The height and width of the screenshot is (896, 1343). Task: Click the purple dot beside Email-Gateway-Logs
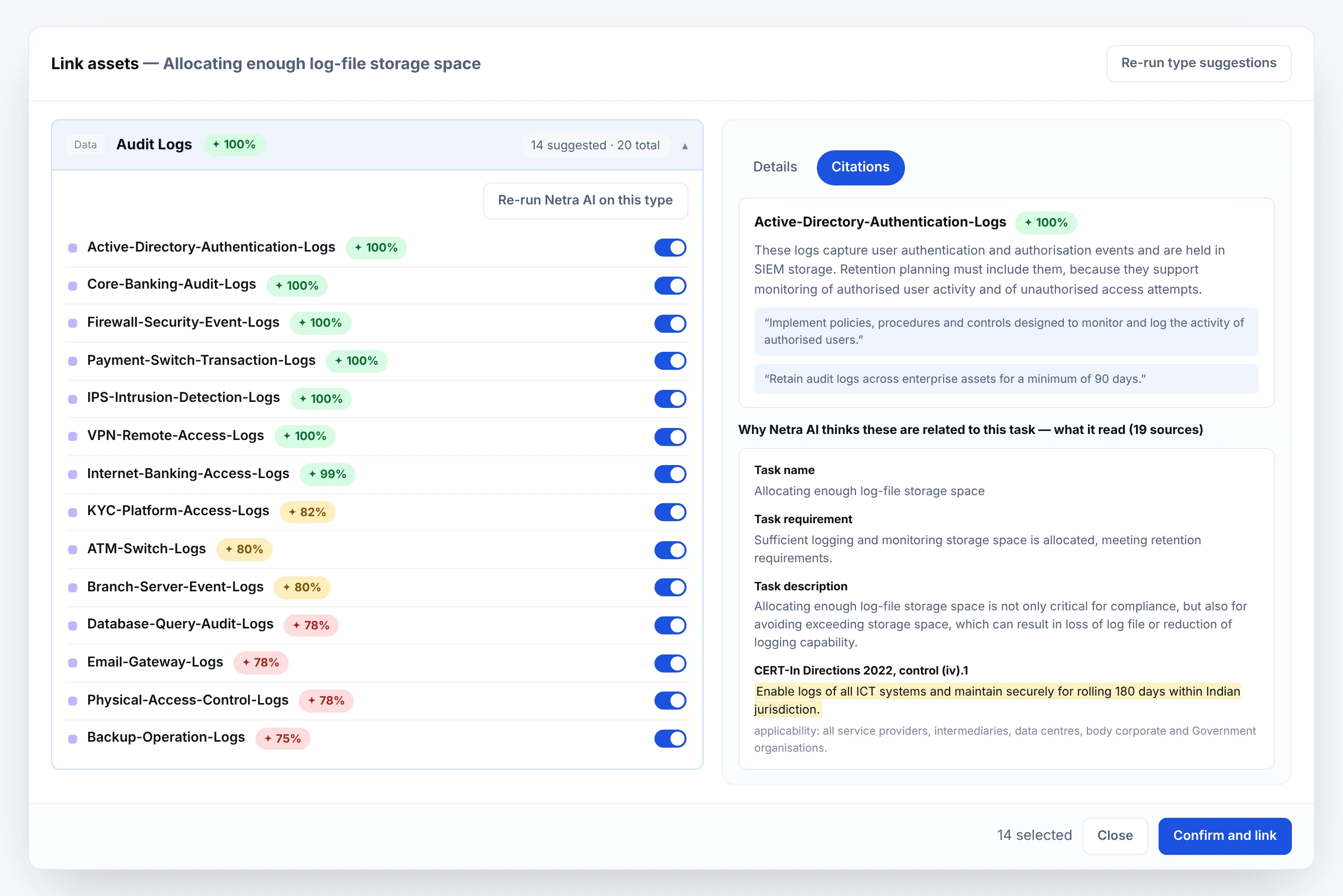pos(73,663)
